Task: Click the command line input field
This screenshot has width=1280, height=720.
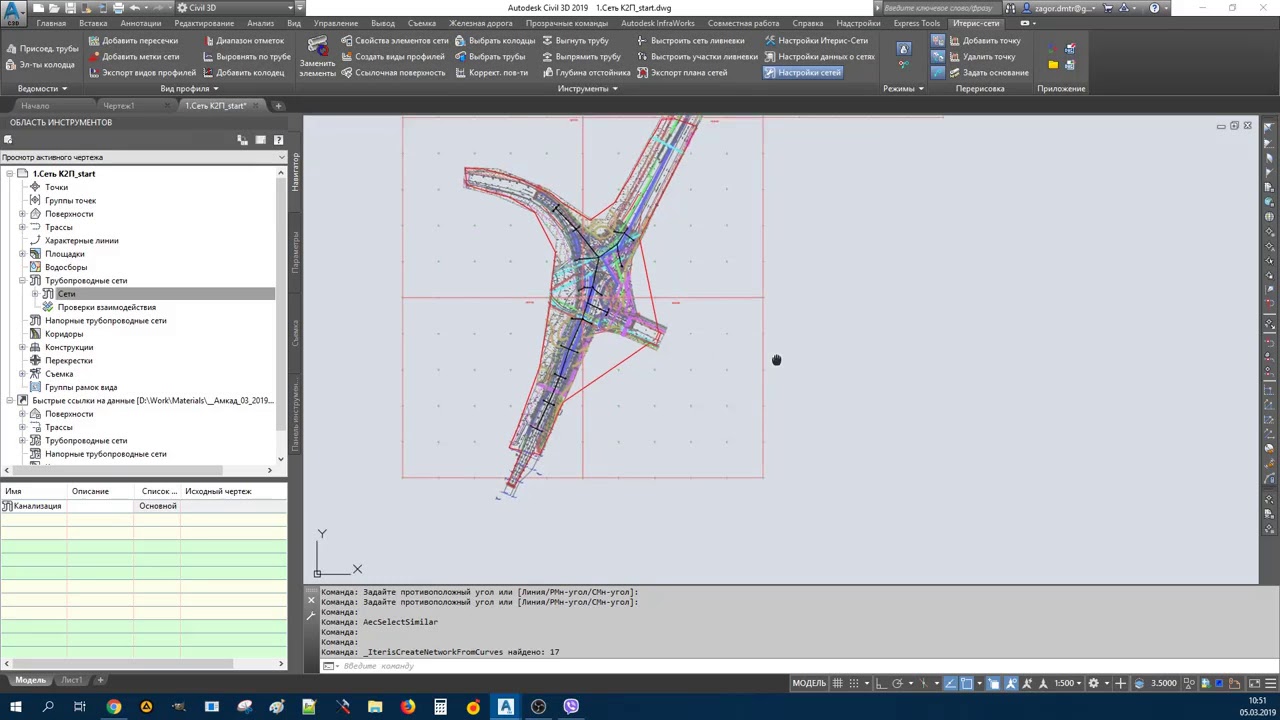Action: [x=600, y=666]
